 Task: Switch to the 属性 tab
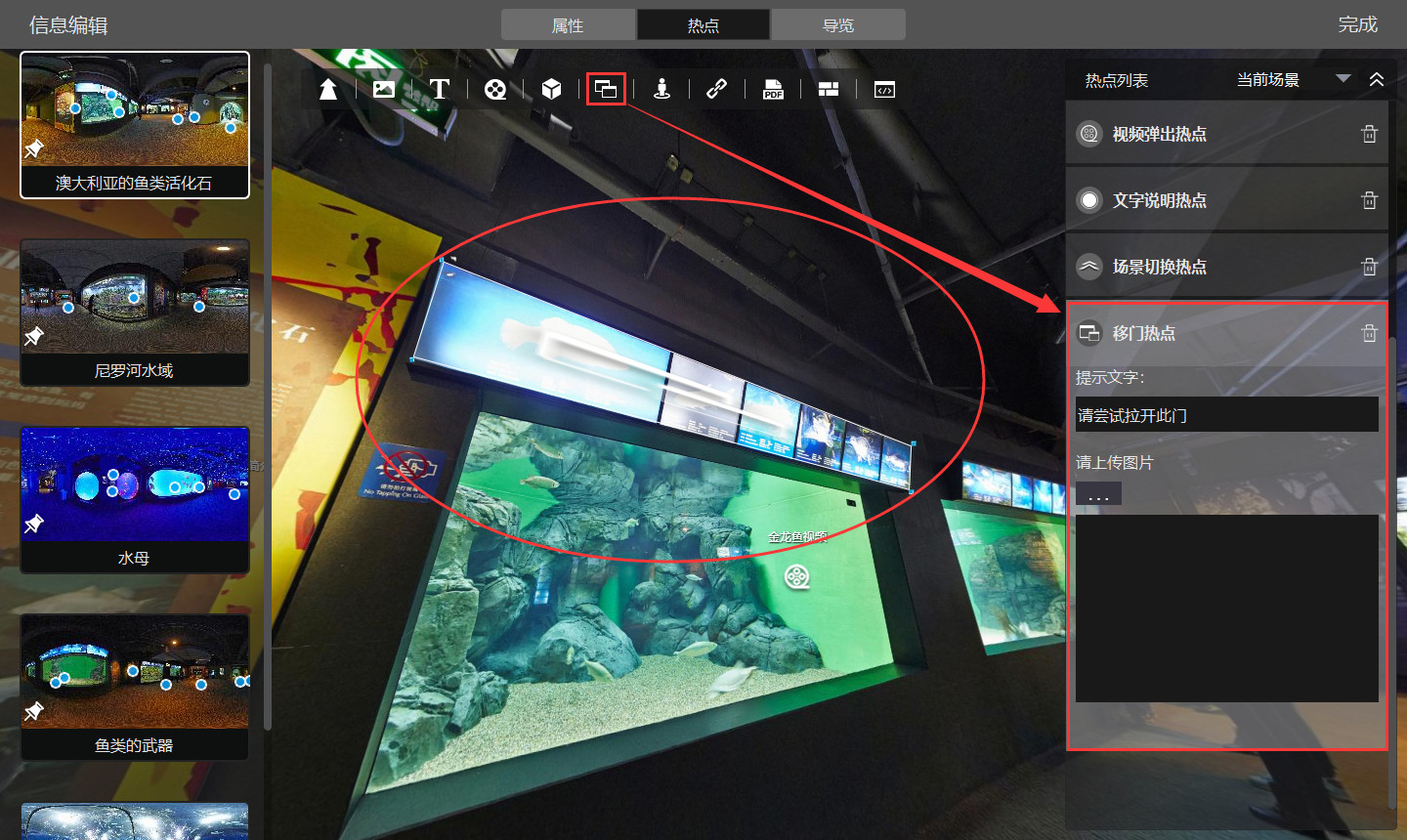tap(568, 25)
